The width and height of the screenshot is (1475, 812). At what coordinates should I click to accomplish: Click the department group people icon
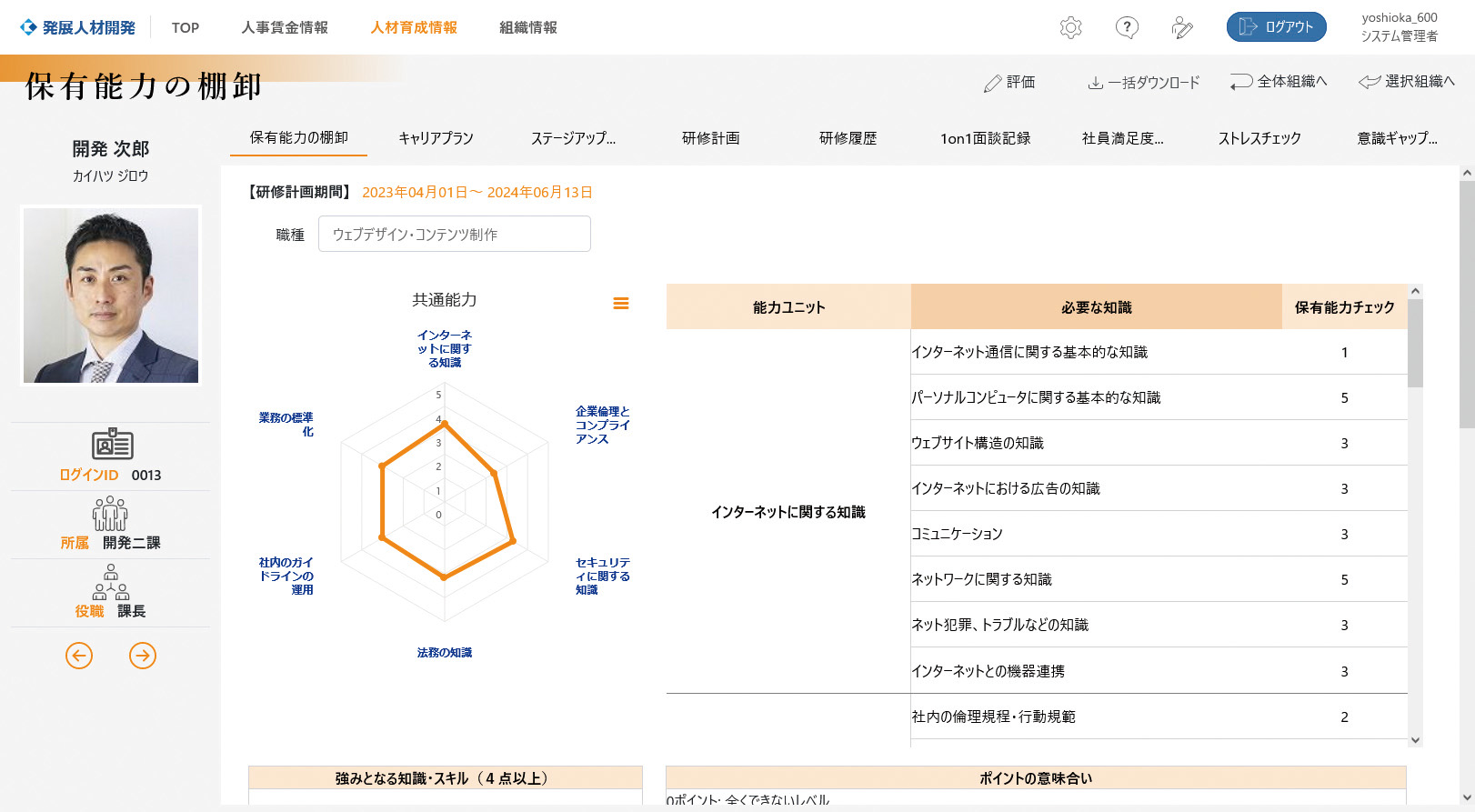tap(110, 514)
